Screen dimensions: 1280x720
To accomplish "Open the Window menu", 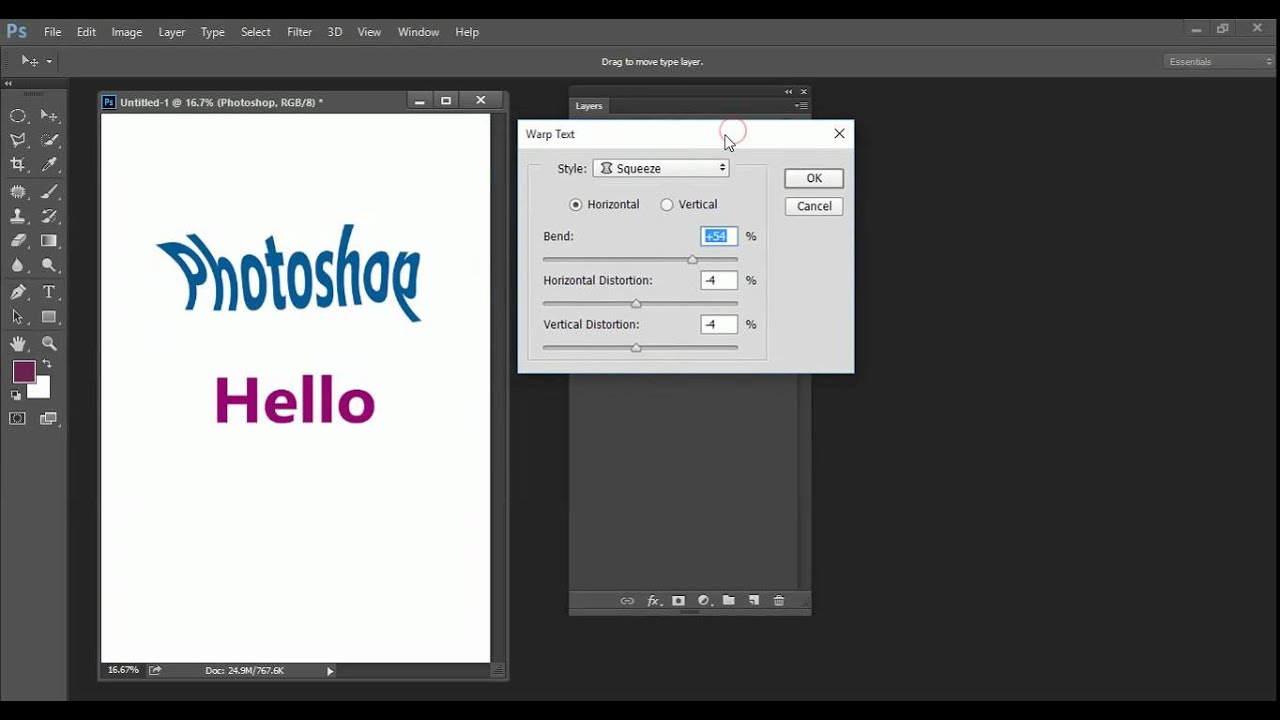I will tap(418, 32).
